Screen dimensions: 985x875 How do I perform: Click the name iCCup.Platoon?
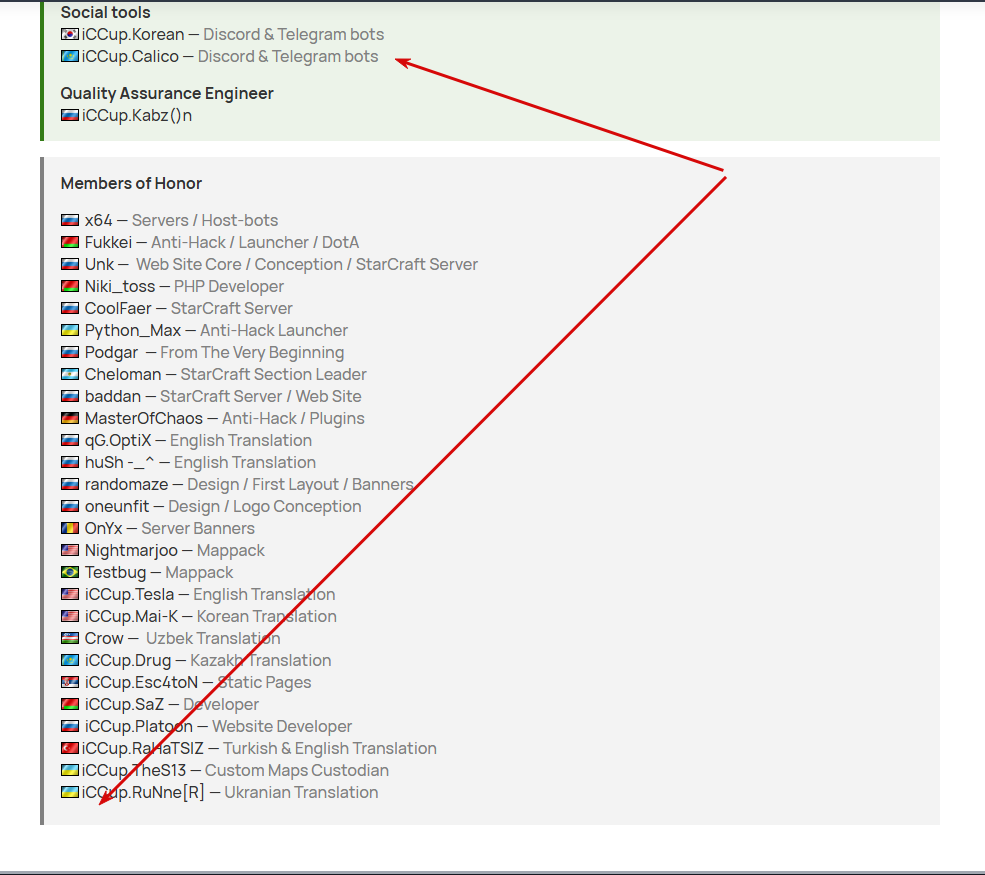pos(139,726)
